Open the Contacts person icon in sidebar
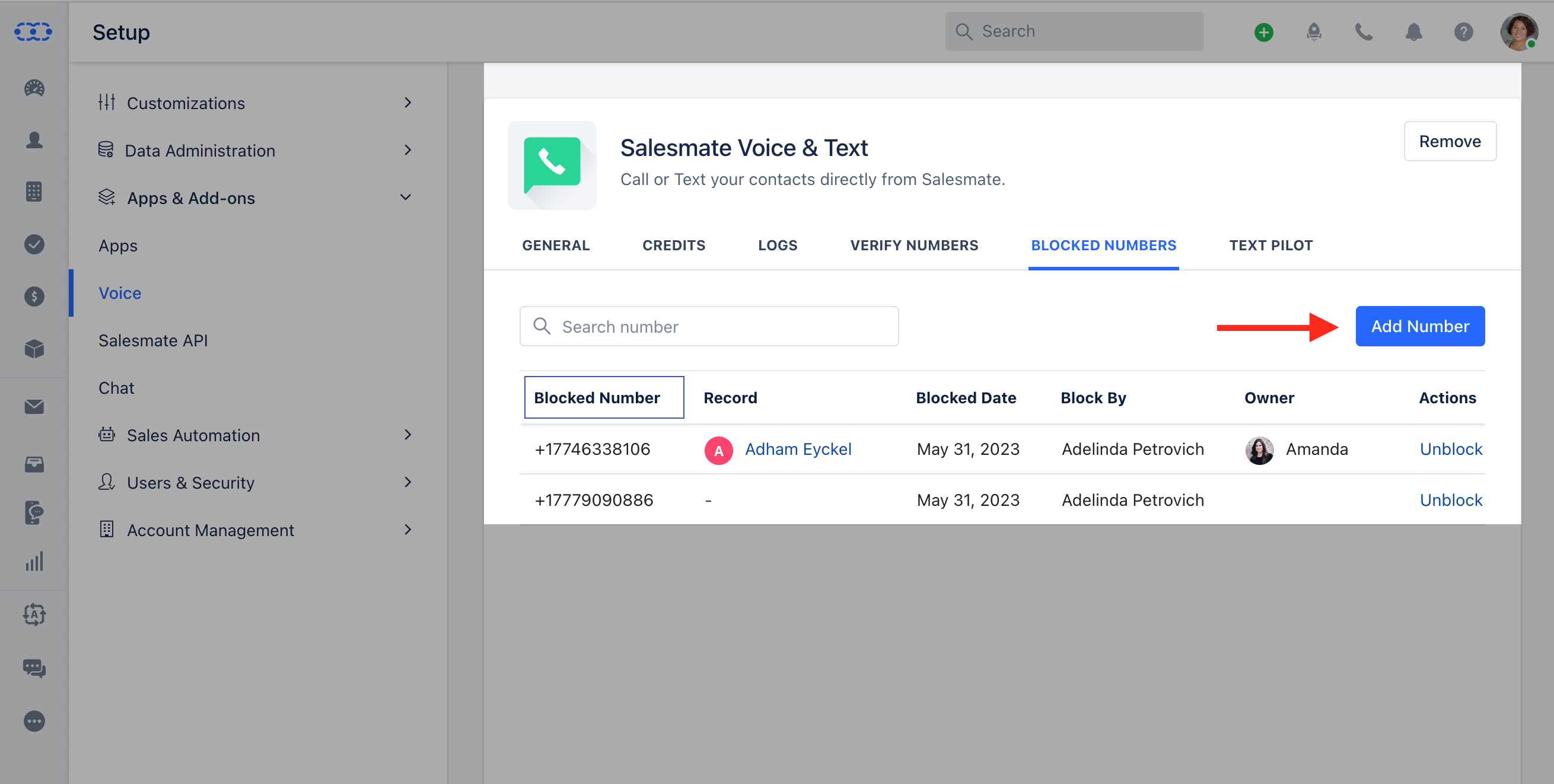1554x784 pixels. 34,140
